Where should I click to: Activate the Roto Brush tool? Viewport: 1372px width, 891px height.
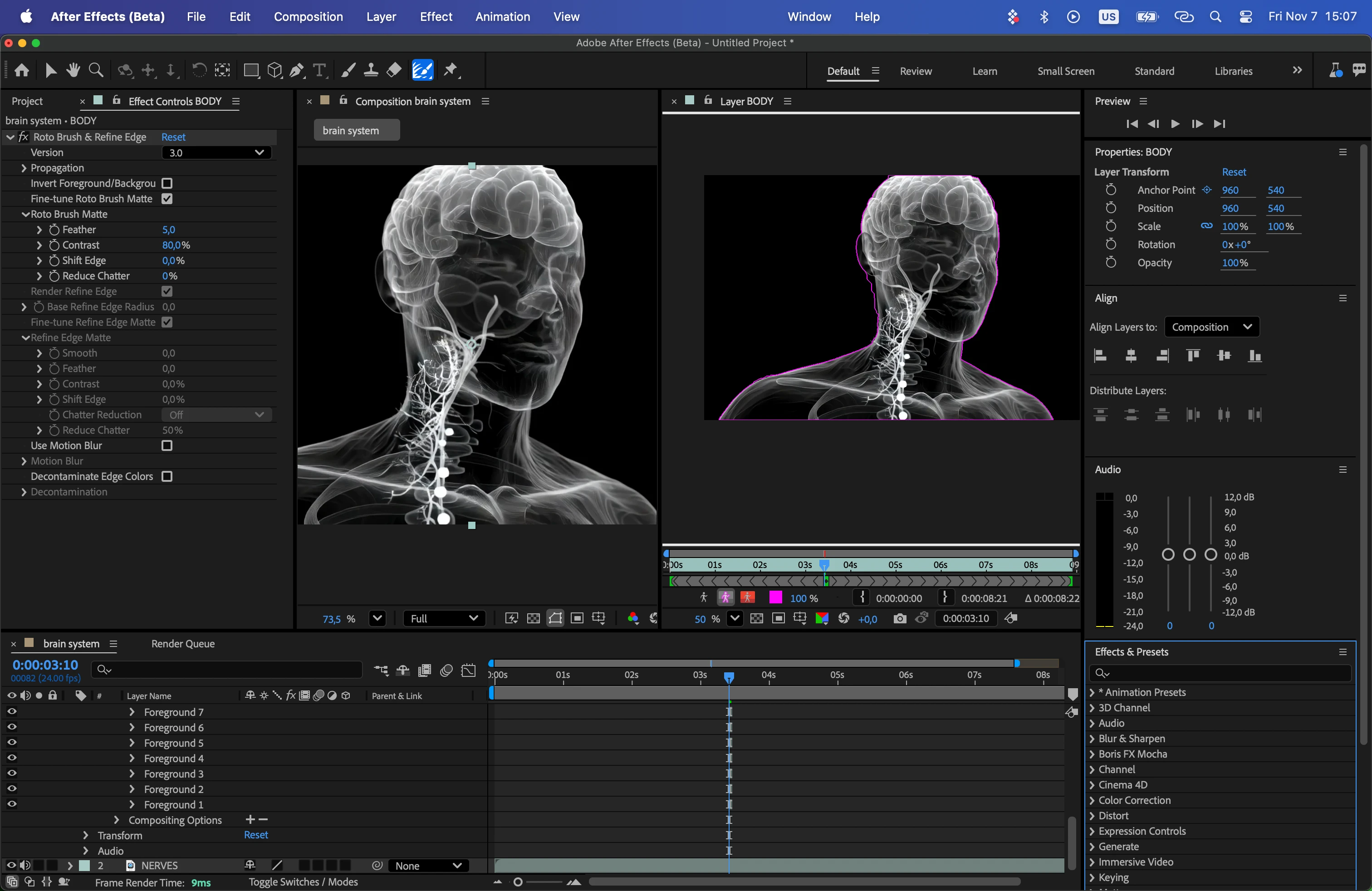(x=422, y=70)
